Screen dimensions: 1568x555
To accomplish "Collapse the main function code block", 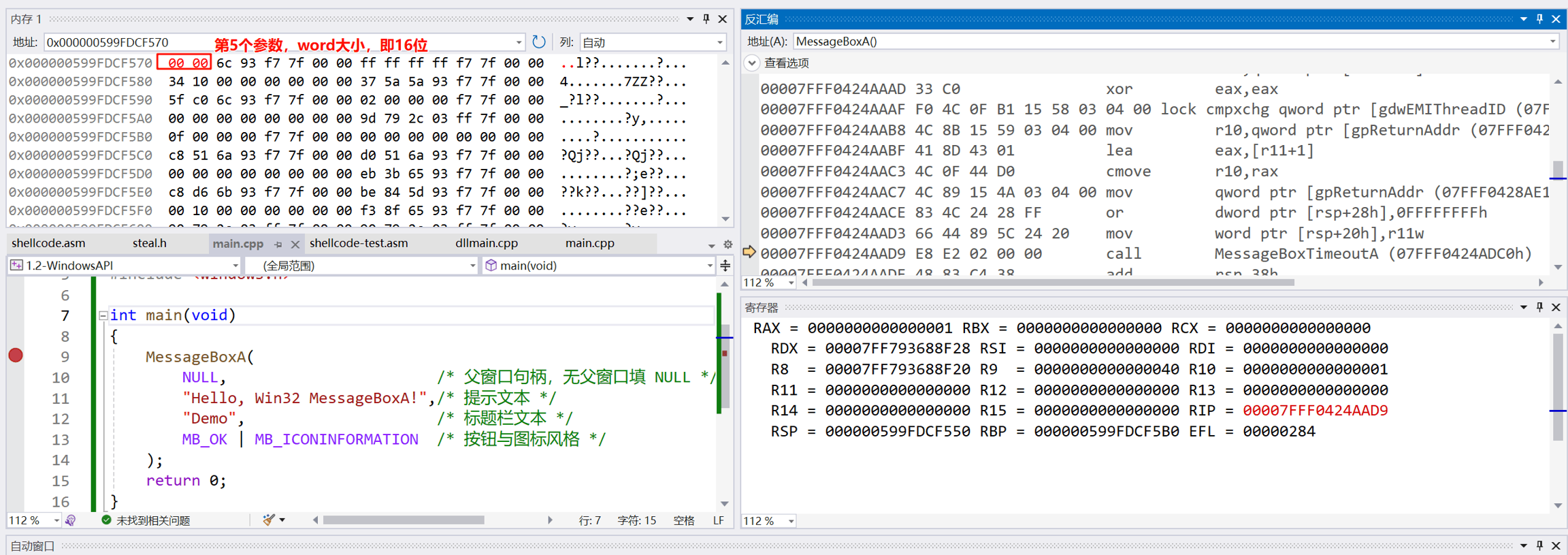I will coord(103,315).
